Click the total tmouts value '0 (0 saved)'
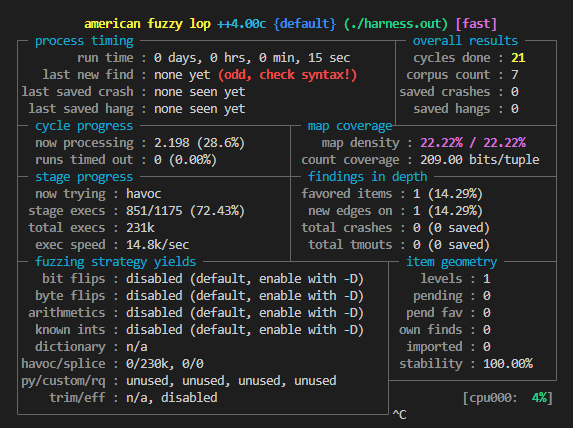The image size is (573, 428). pos(451,245)
